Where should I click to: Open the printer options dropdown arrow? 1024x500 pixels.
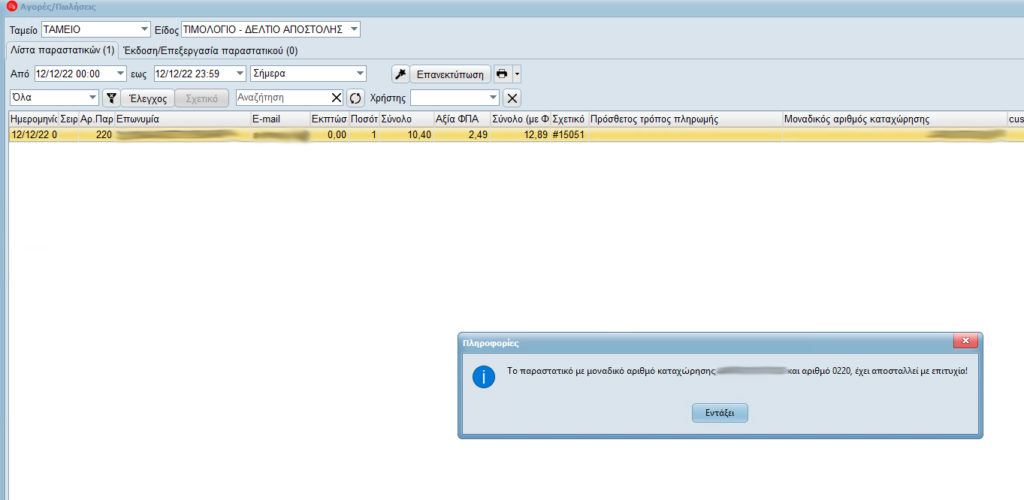(518, 74)
